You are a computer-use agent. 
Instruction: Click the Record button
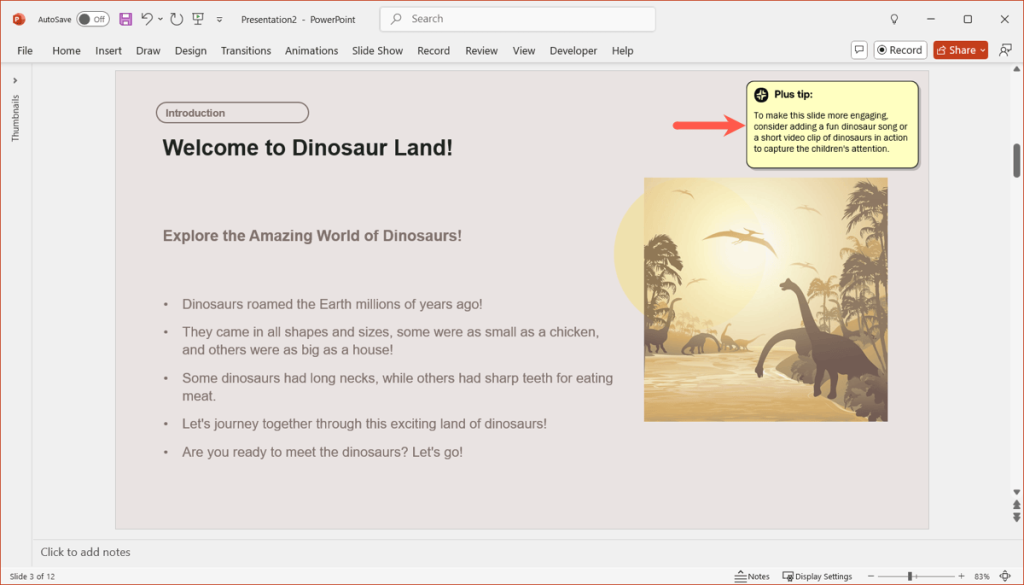899,50
